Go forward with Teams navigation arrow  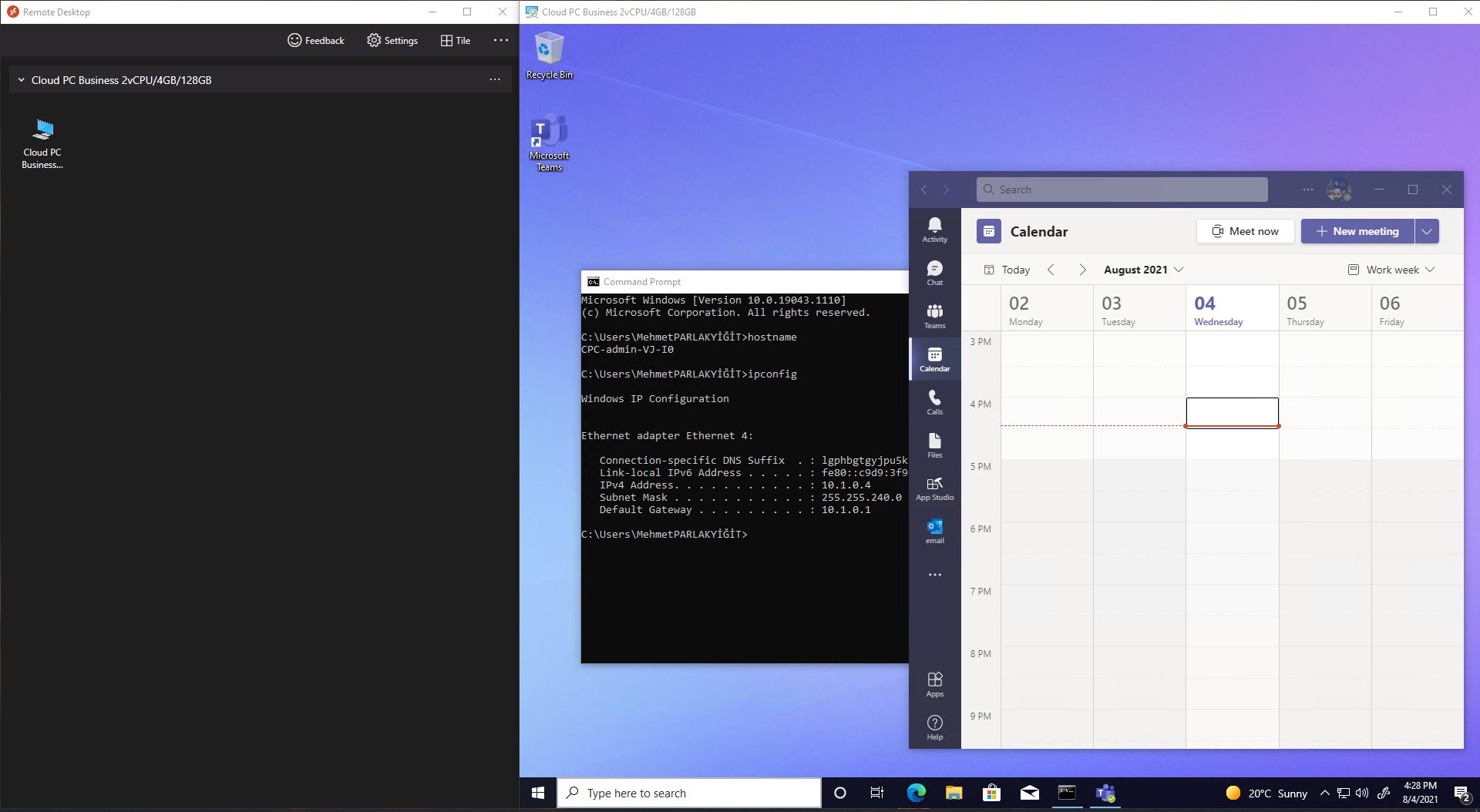pyautogui.click(x=947, y=190)
